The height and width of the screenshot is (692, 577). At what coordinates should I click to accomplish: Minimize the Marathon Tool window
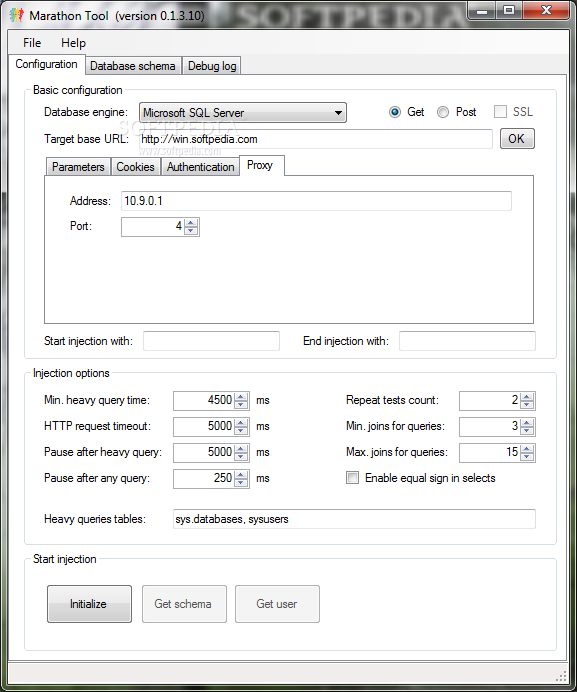coord(482,11)
